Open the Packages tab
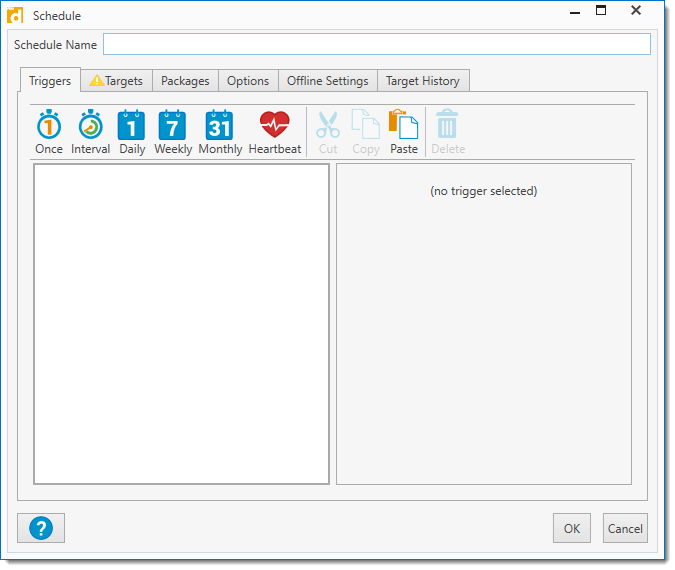 coord(185,81)
